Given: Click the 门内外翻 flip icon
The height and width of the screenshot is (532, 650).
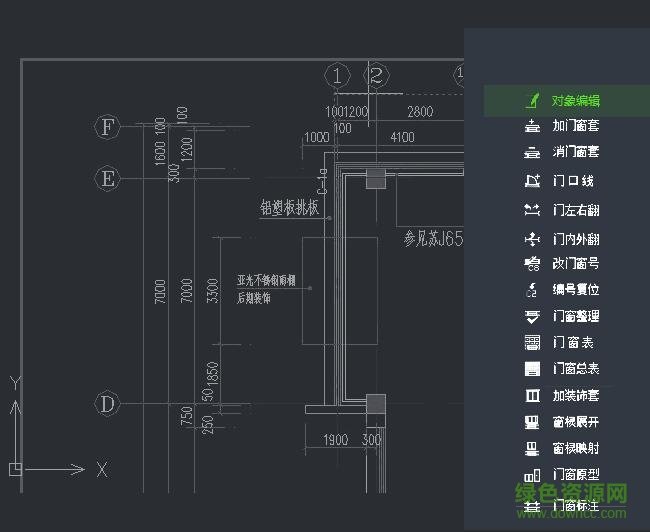Looking at the screenshot, I should (x=532, y=240).
